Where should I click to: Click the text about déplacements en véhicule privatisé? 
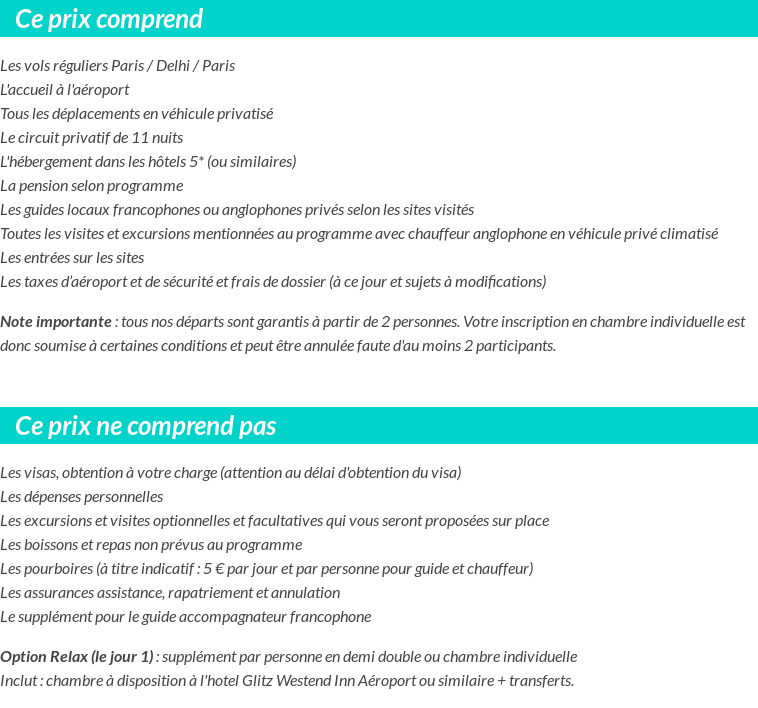click(137, 114)
